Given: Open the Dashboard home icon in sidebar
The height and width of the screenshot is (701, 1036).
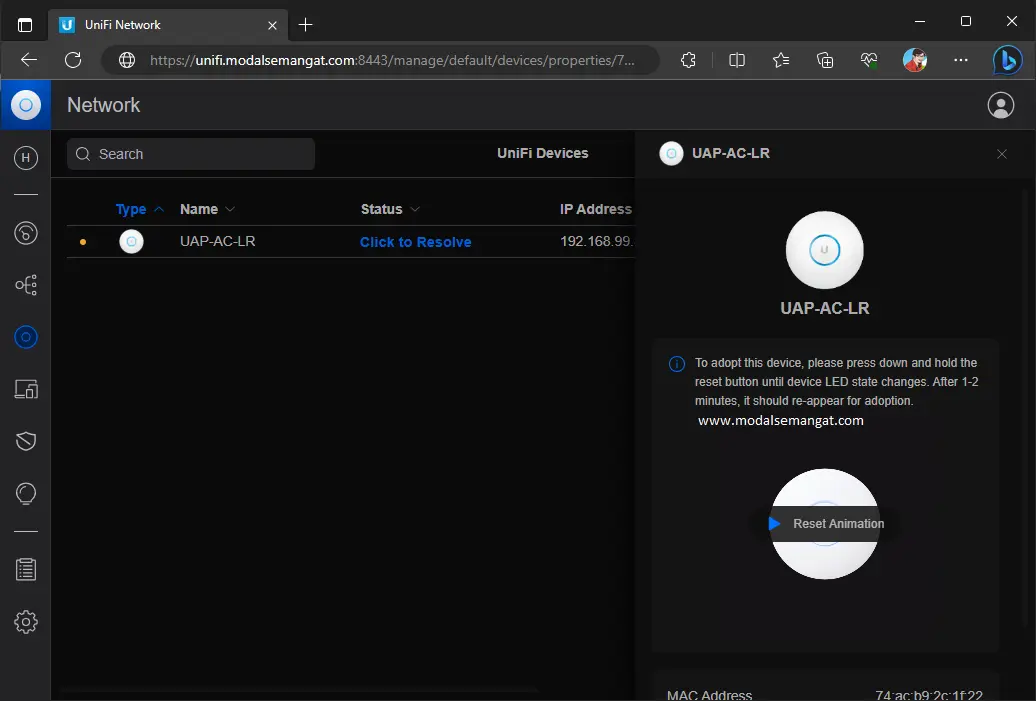Looking at the screenshot, I should (26, 158).
